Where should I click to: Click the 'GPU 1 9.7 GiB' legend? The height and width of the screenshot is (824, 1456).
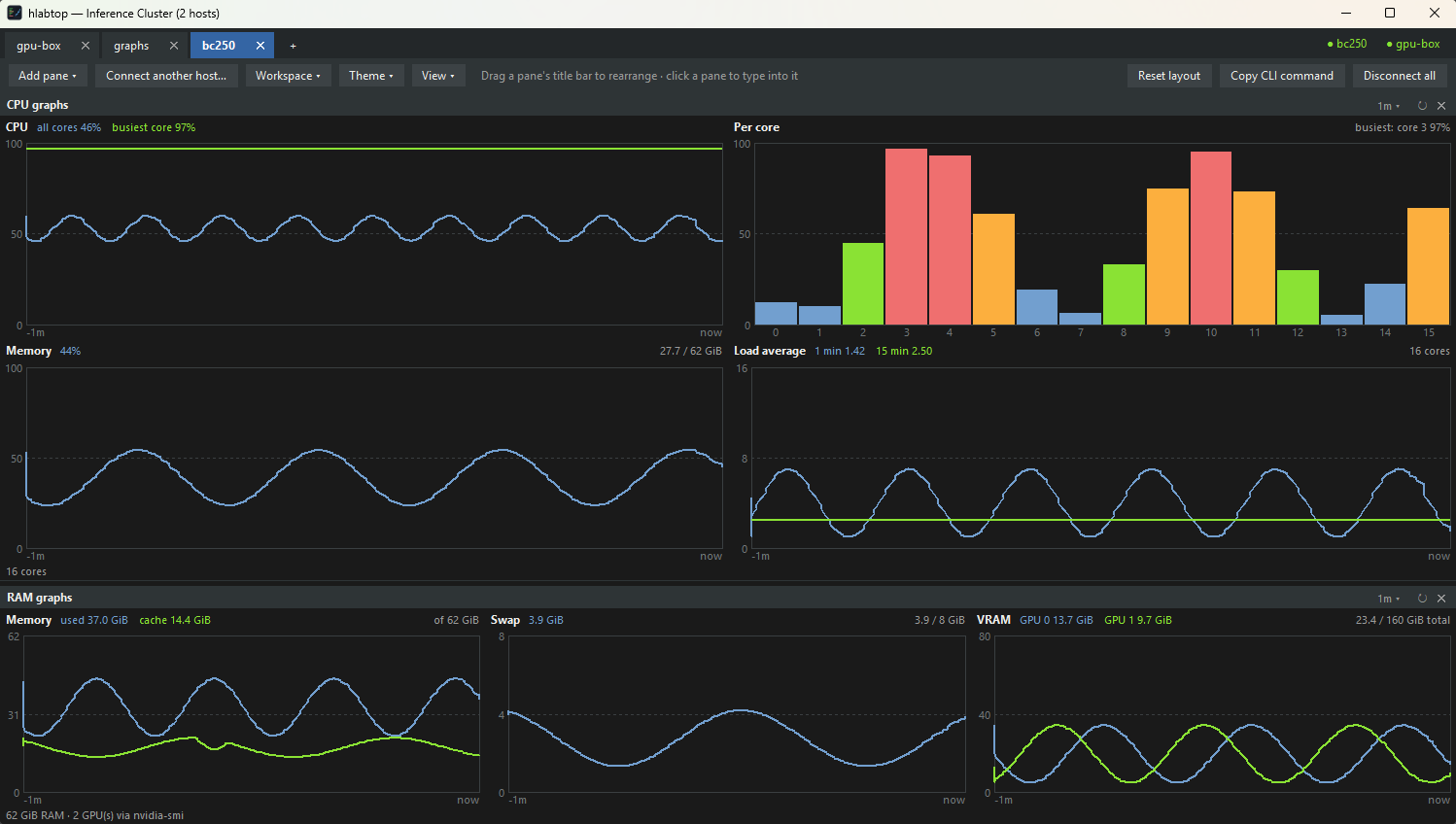(x=1138, y=620)
